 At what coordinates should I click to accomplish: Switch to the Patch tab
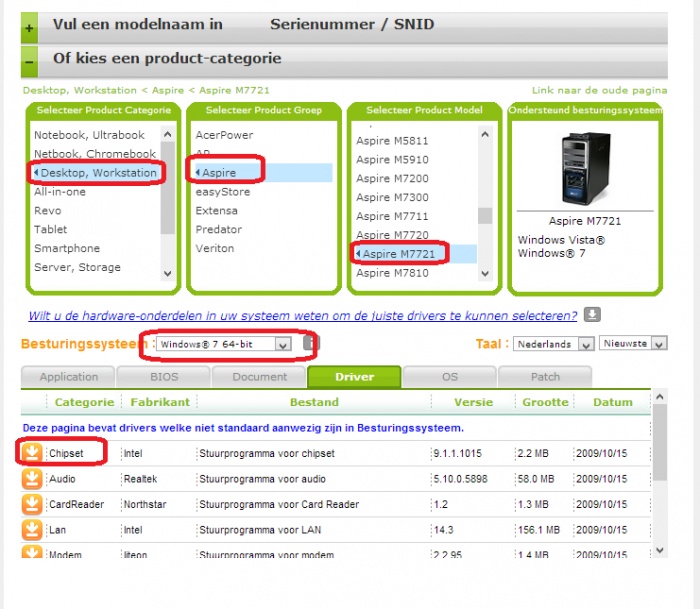point(545,377)
